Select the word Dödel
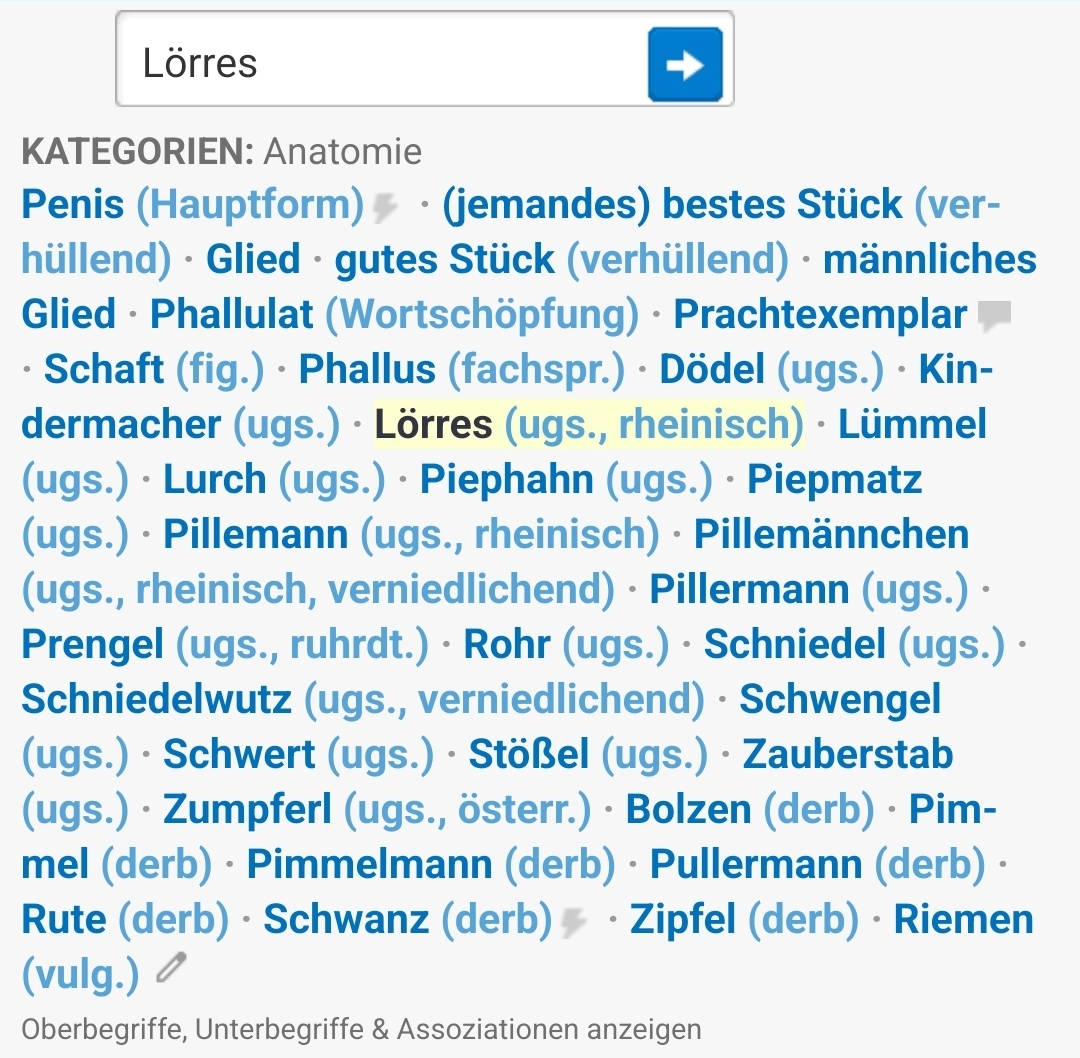The width and height of the screenshot is (1080, 1058). 711,369
